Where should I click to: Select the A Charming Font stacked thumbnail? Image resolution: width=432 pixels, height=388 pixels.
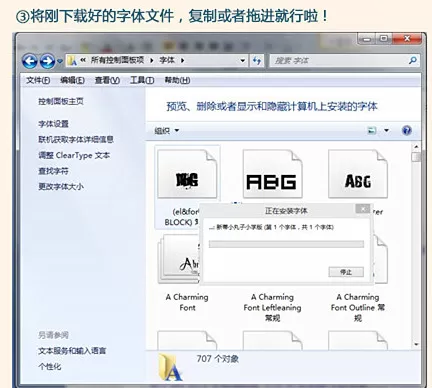tap(179, 259)
